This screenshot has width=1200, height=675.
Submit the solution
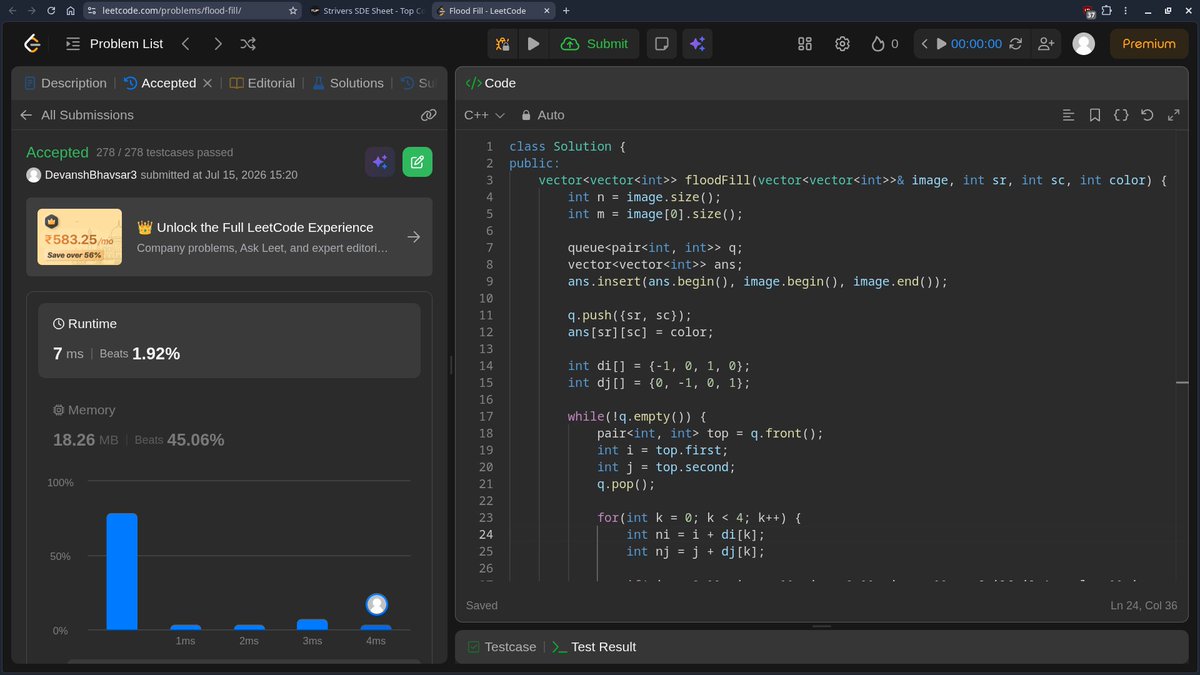(595, 44)
